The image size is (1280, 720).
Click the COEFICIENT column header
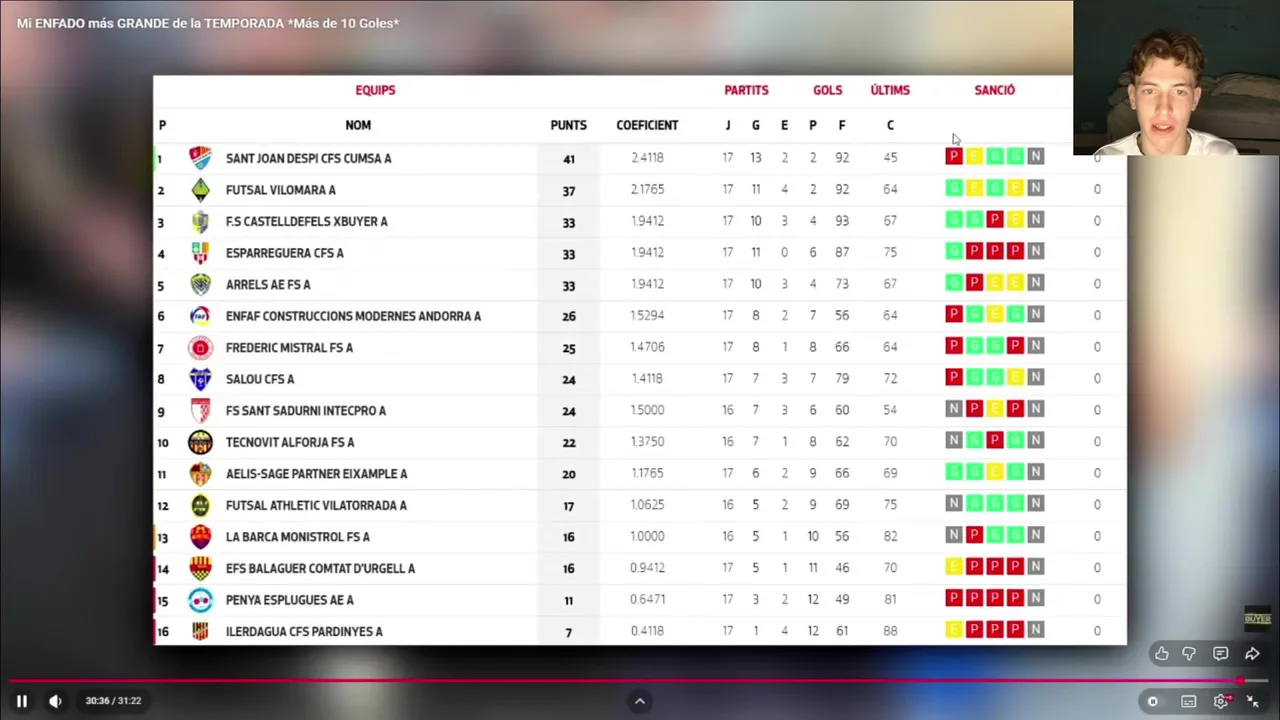coord(647,125)
